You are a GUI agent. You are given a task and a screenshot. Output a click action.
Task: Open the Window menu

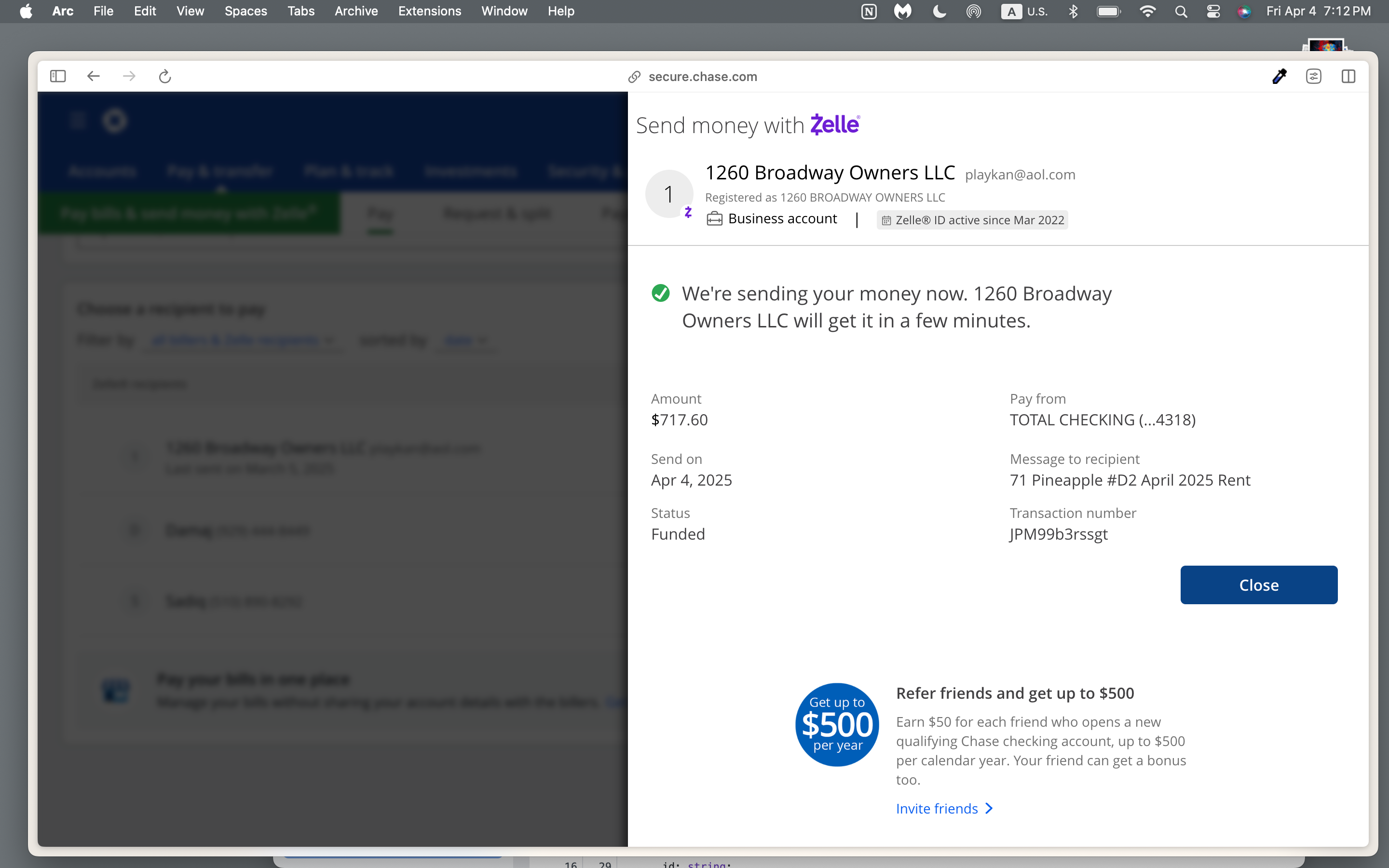coord(504,12)
